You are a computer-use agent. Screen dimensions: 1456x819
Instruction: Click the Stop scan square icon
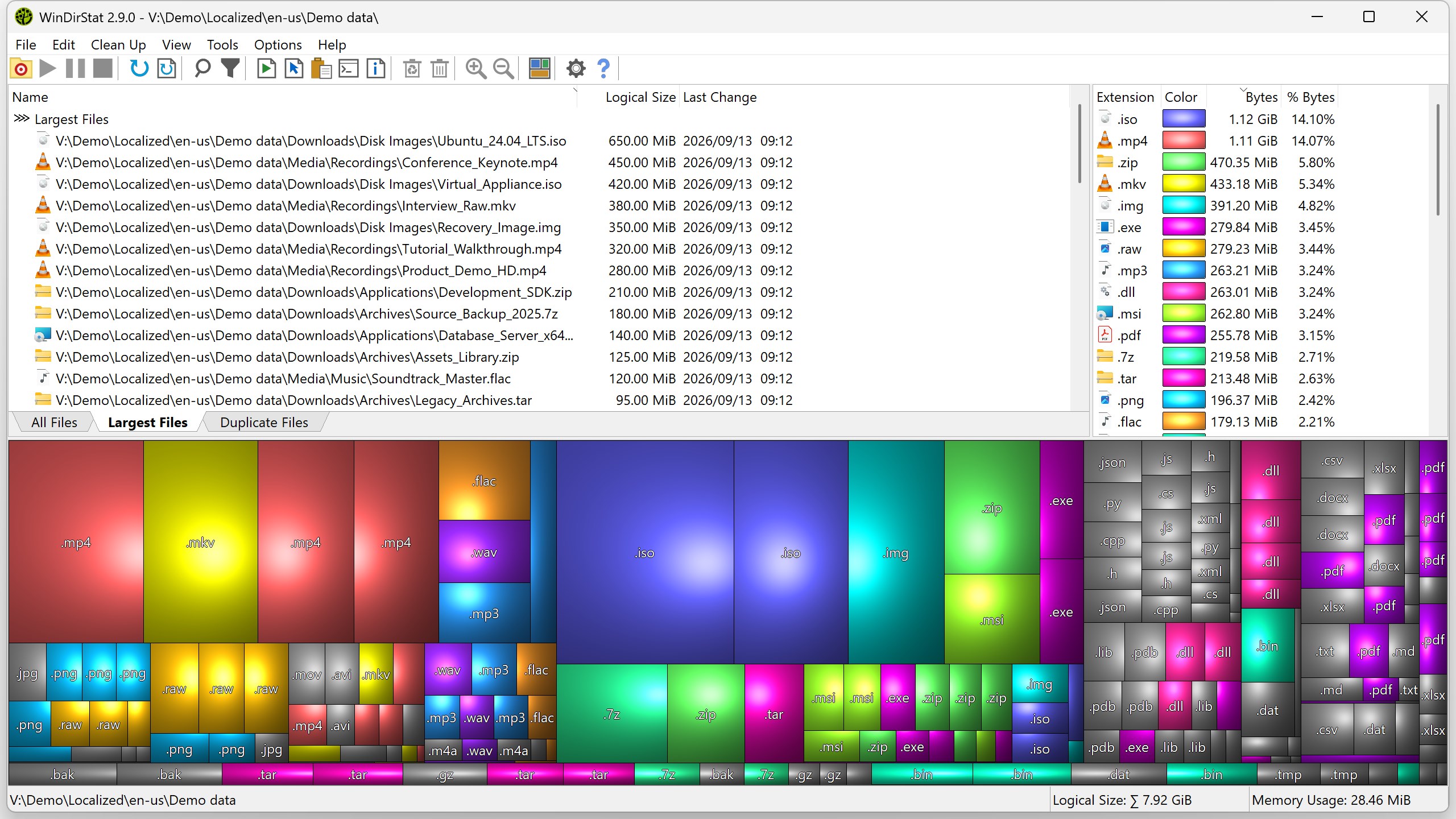click(x=103, y=69)
